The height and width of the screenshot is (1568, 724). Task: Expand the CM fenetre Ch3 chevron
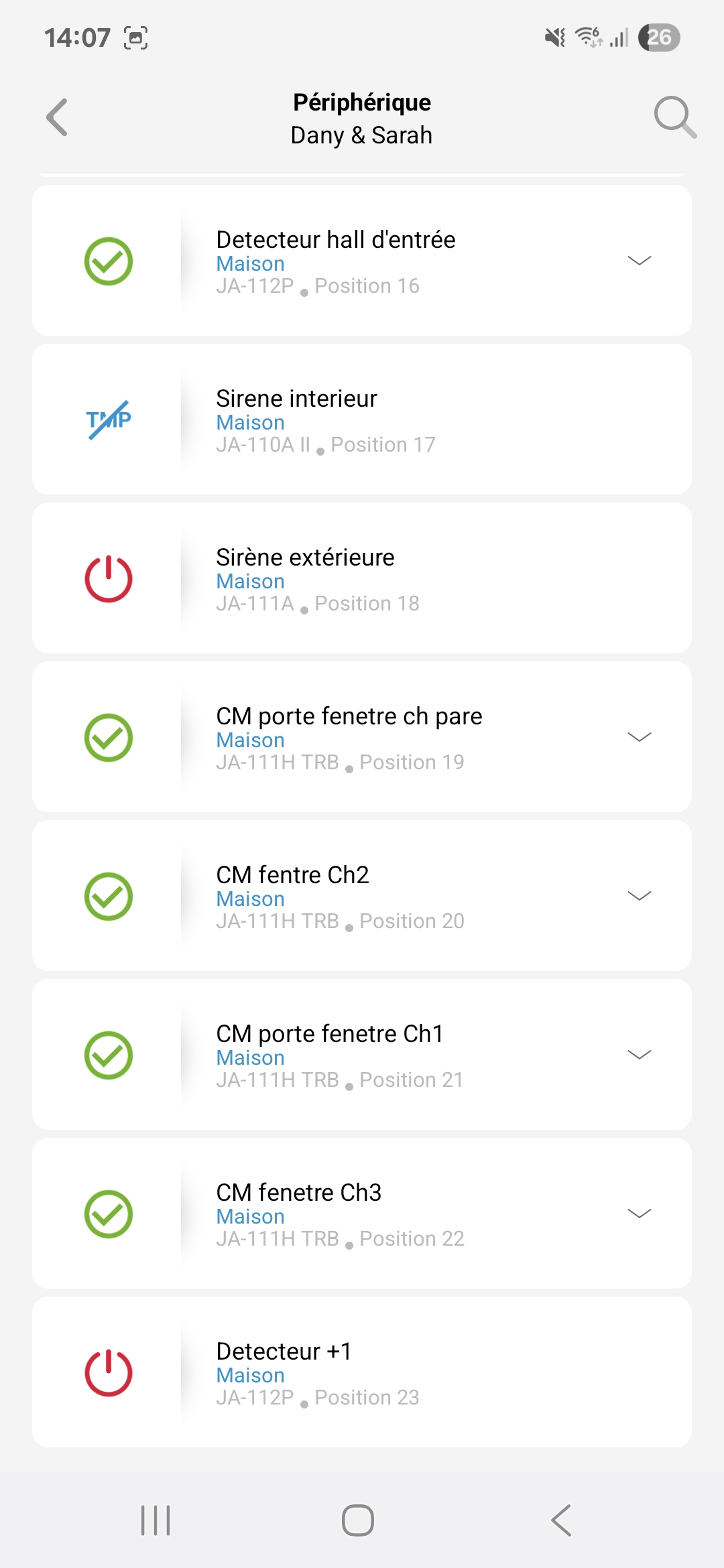639,1214
